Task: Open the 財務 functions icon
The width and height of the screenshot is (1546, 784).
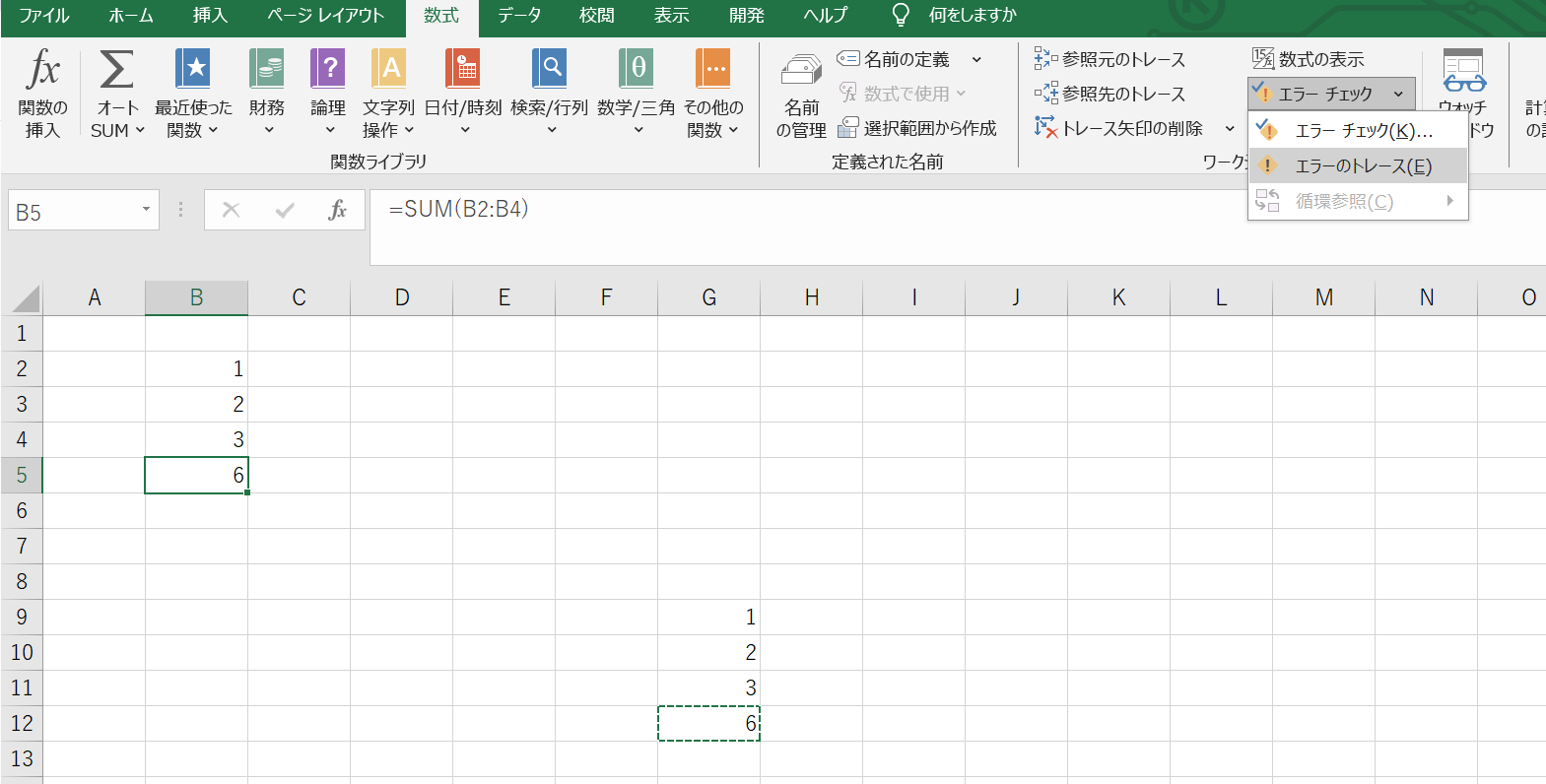Action: pos(267,71)
